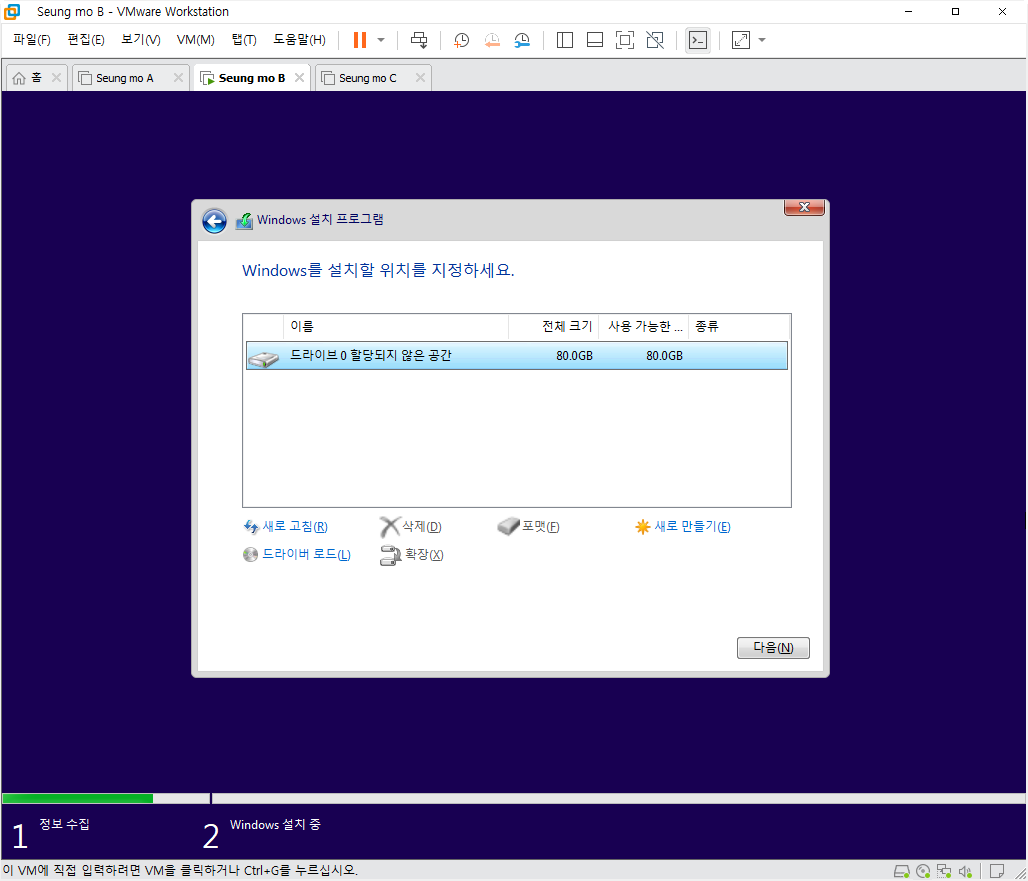Click the CD/DVD drive status bar icon
Image resolution: width=1028 pixels, height=881 pixels.
[923, 871]
